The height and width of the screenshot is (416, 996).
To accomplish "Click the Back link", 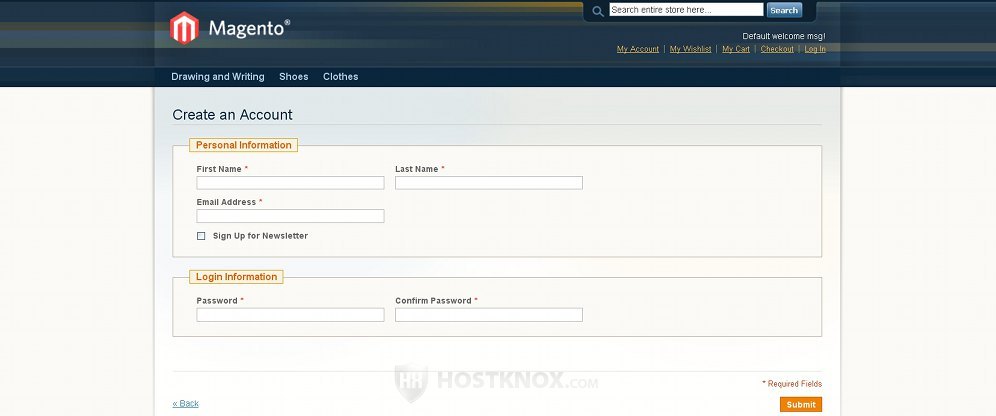I will click(185, 403).
